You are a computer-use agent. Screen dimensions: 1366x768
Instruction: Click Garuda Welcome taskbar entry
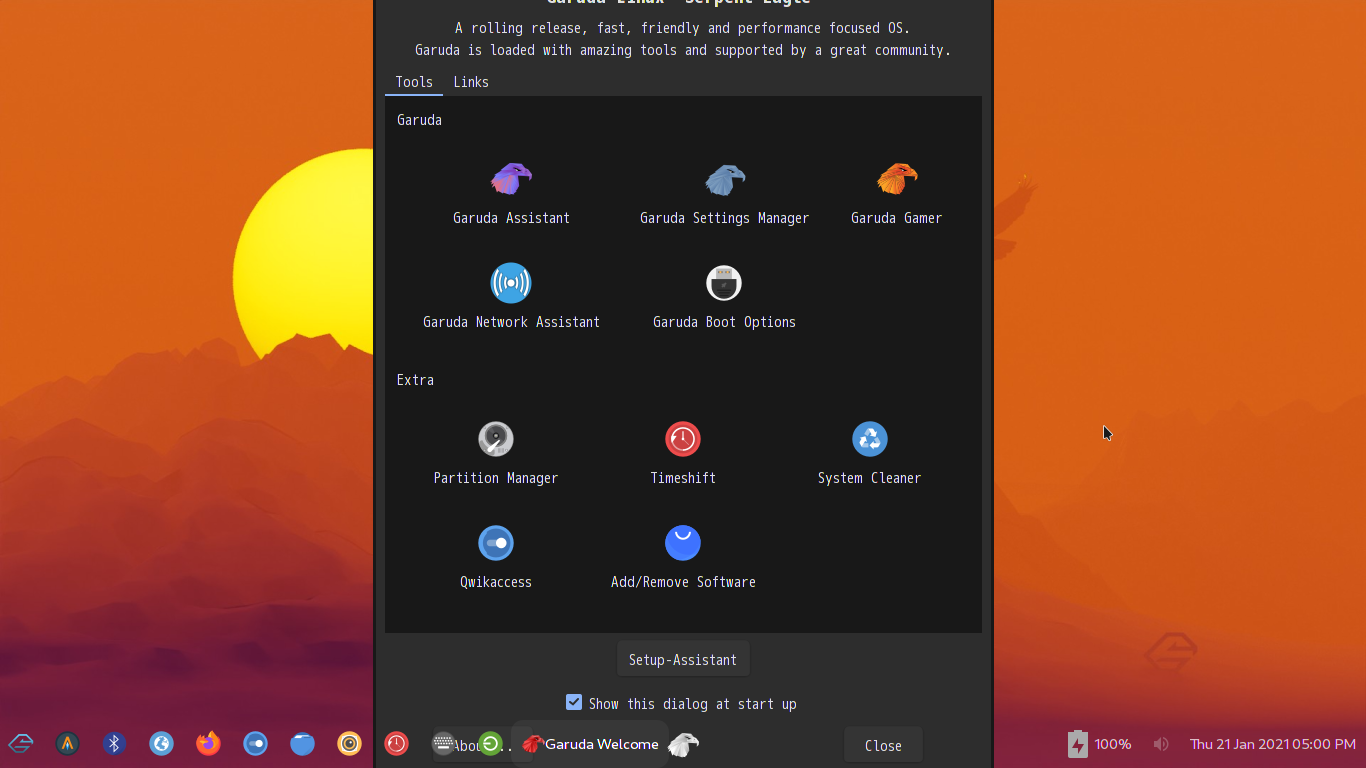pos(590,744)
